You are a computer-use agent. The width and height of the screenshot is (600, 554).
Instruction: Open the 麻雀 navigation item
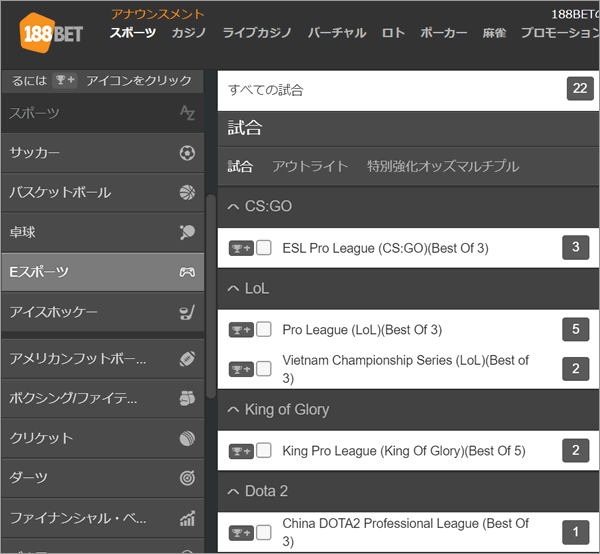494,33
